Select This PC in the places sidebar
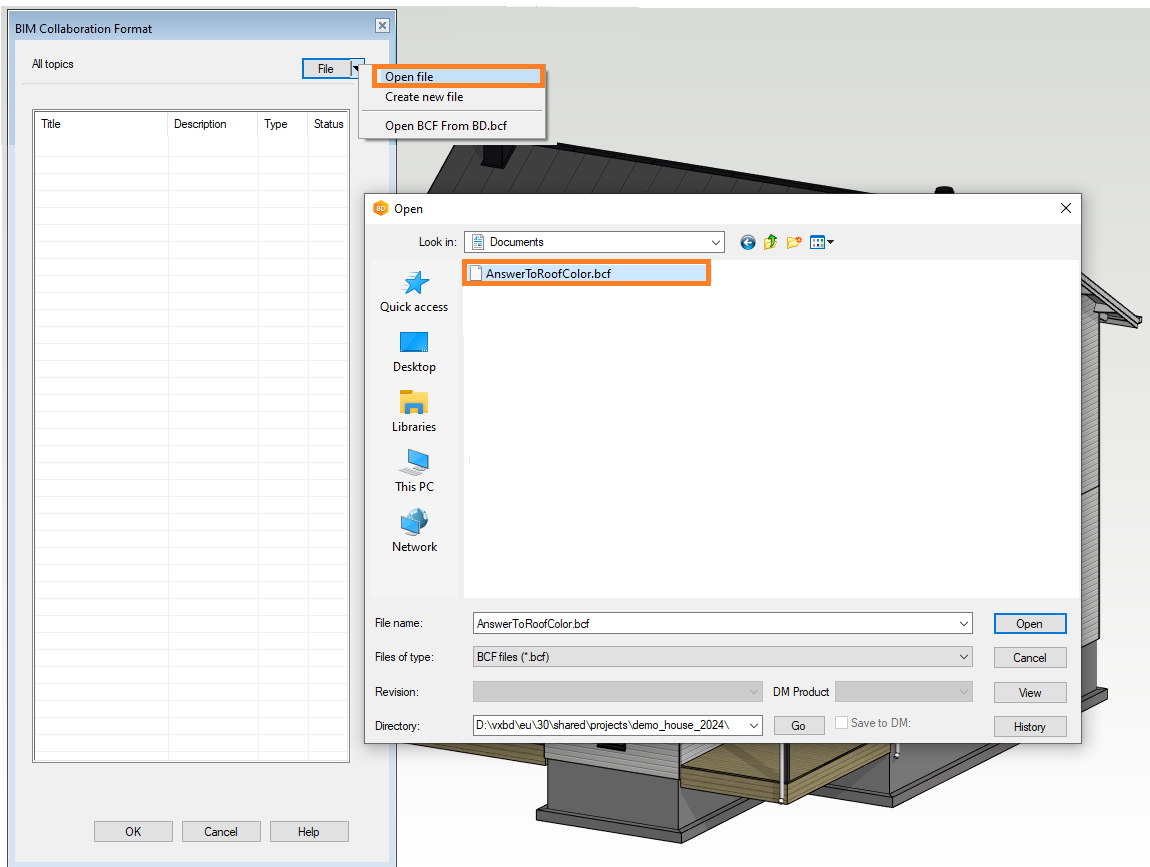Screen dimensions: 1150x867 tap(414, 471)
